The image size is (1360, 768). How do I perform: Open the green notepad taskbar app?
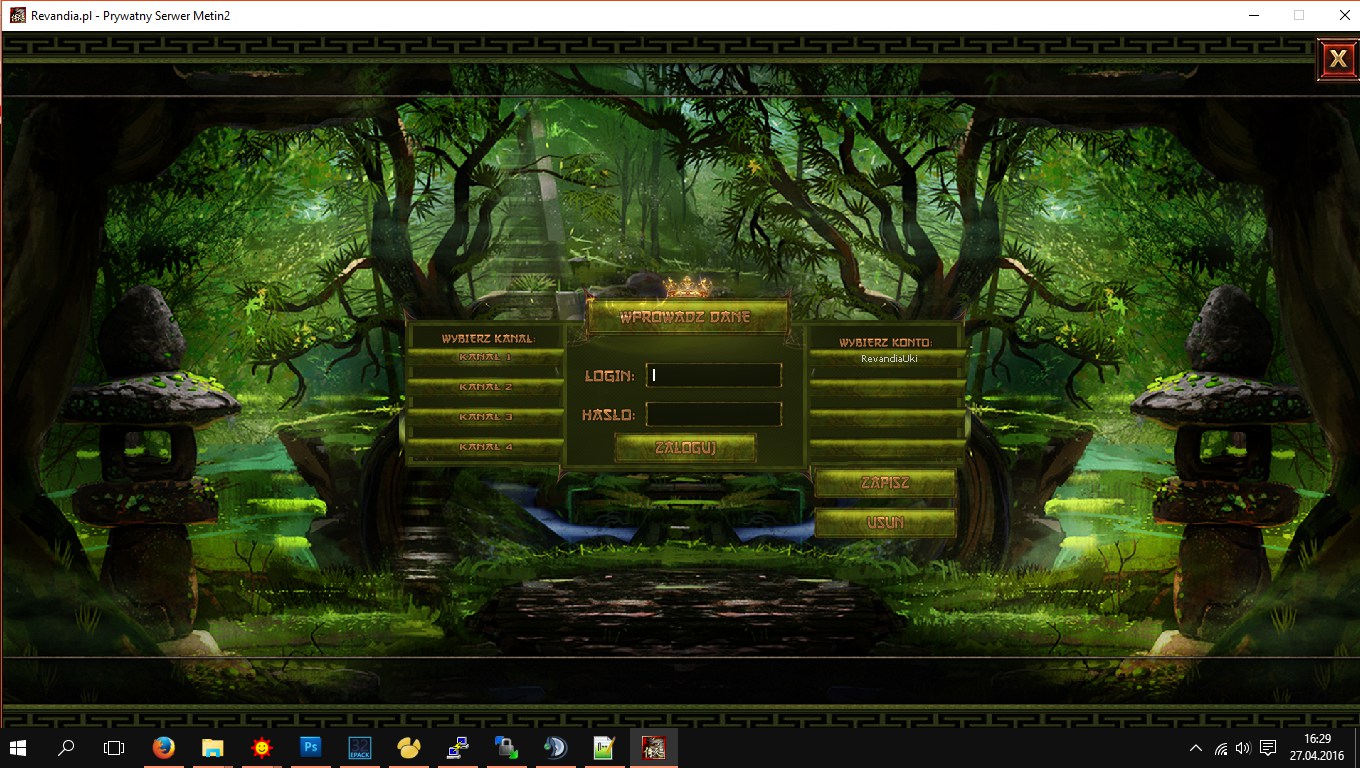[604, 748]
